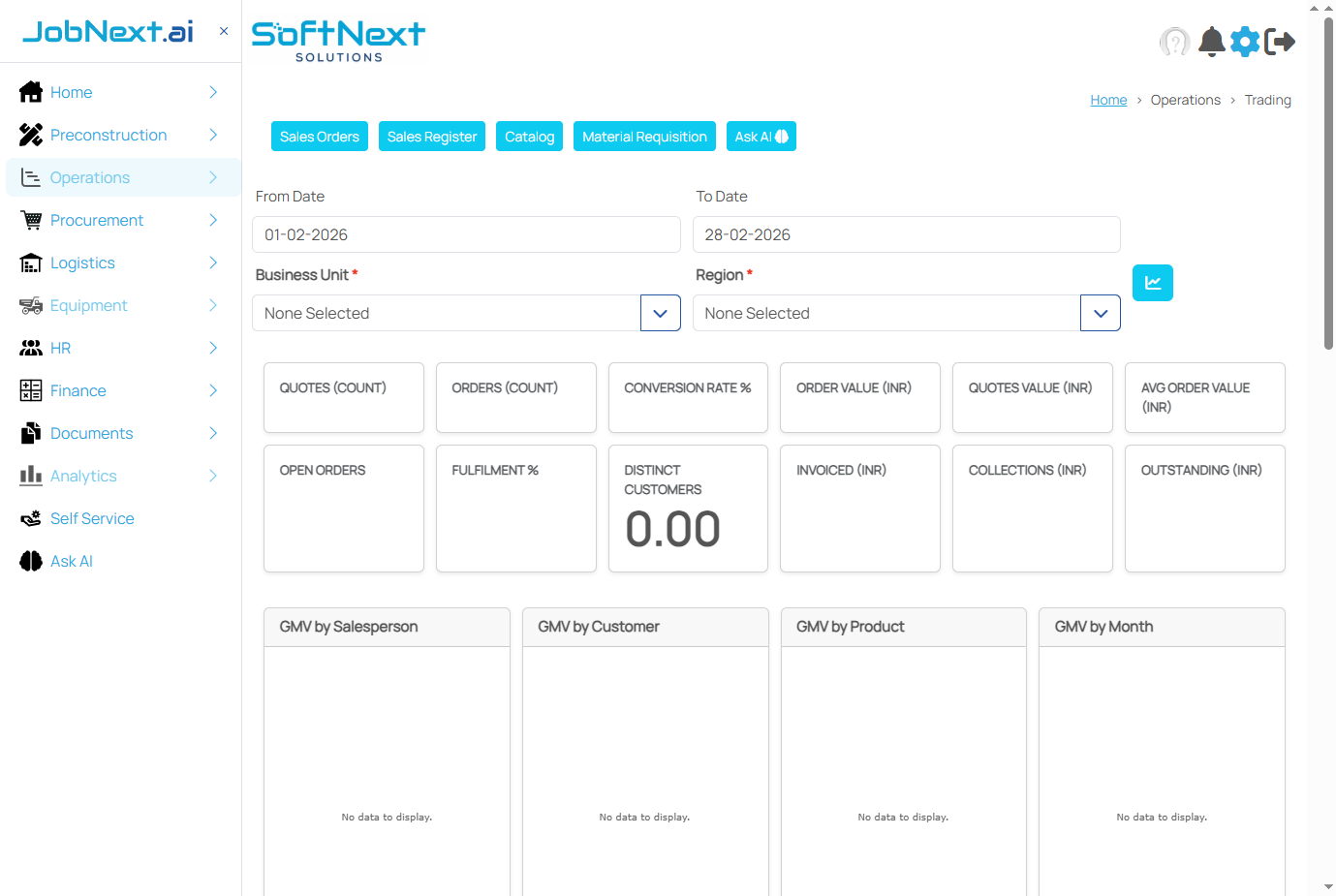Click the sidebar collapse X button
The width and height of the screenshot is (1336, 896).
(x=223, y=31)
